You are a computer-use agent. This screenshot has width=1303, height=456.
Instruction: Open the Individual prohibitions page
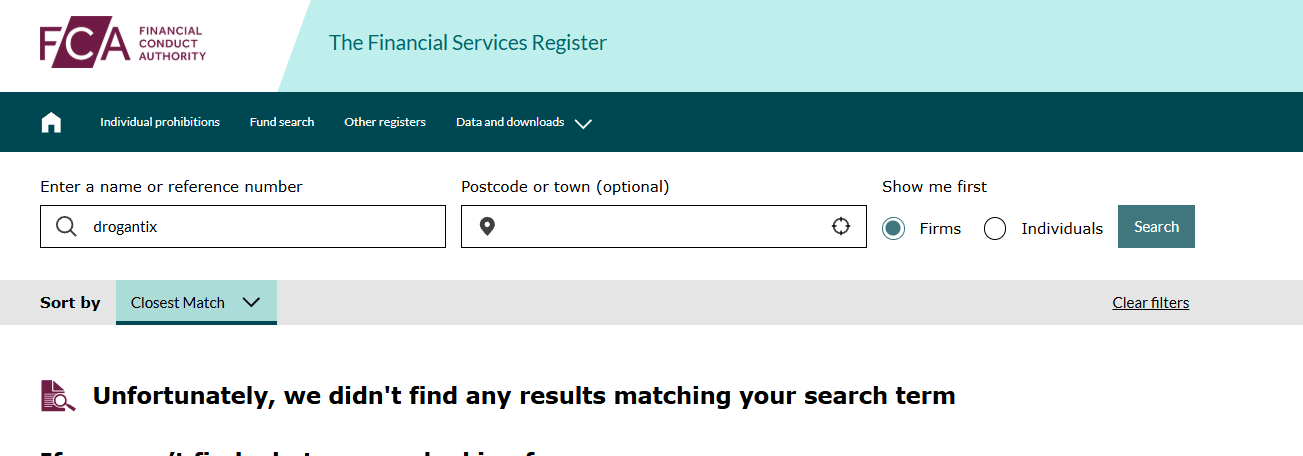(160, 122)
